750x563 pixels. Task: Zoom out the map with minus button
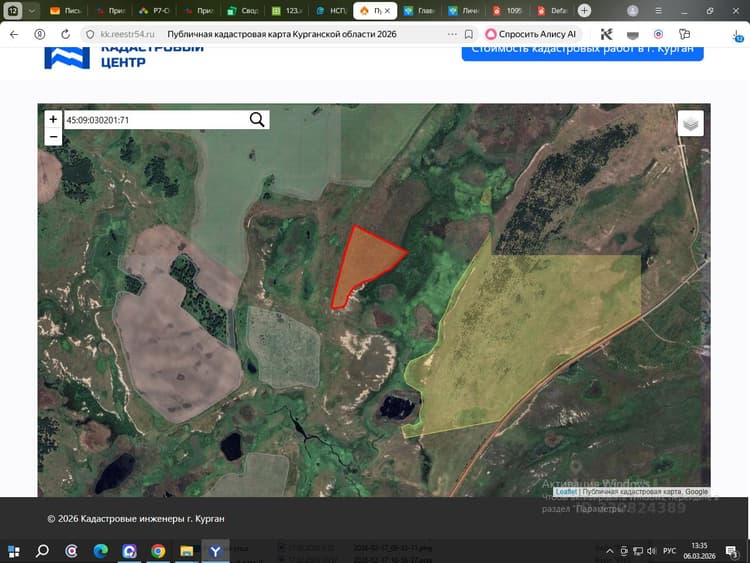53,137
